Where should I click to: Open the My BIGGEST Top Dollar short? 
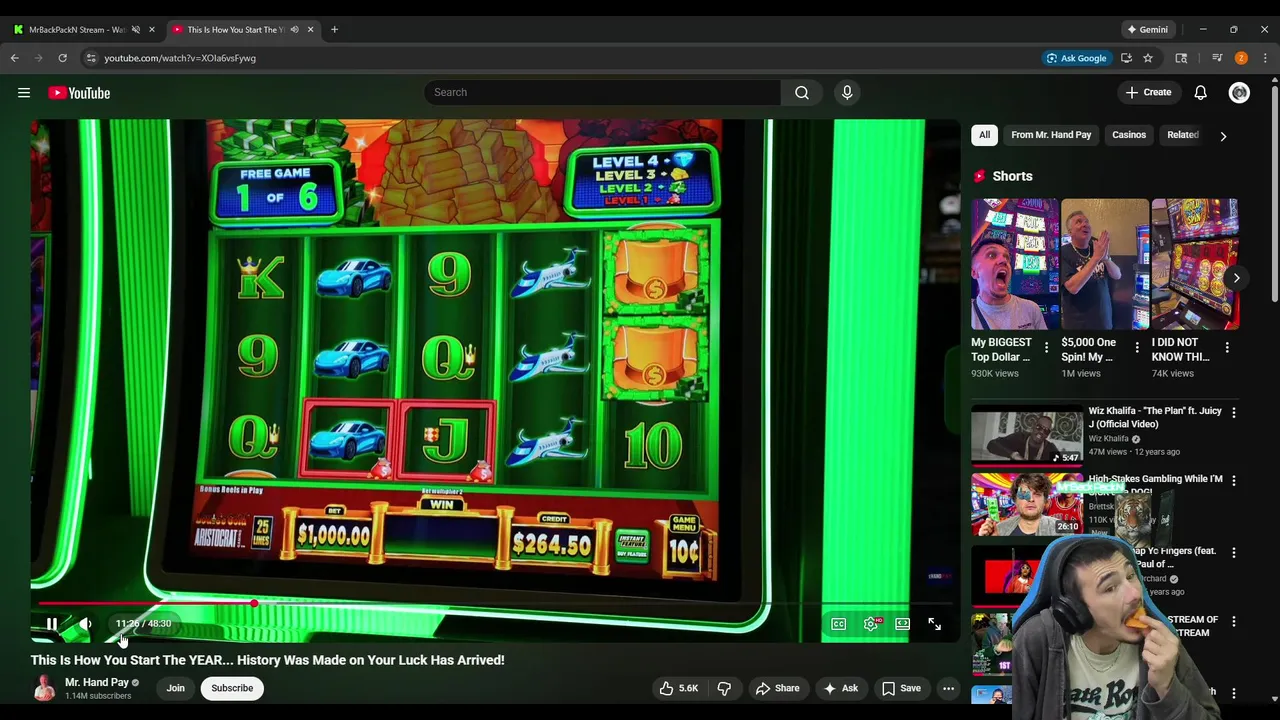pyautogui.click(x=1015, y=264)
